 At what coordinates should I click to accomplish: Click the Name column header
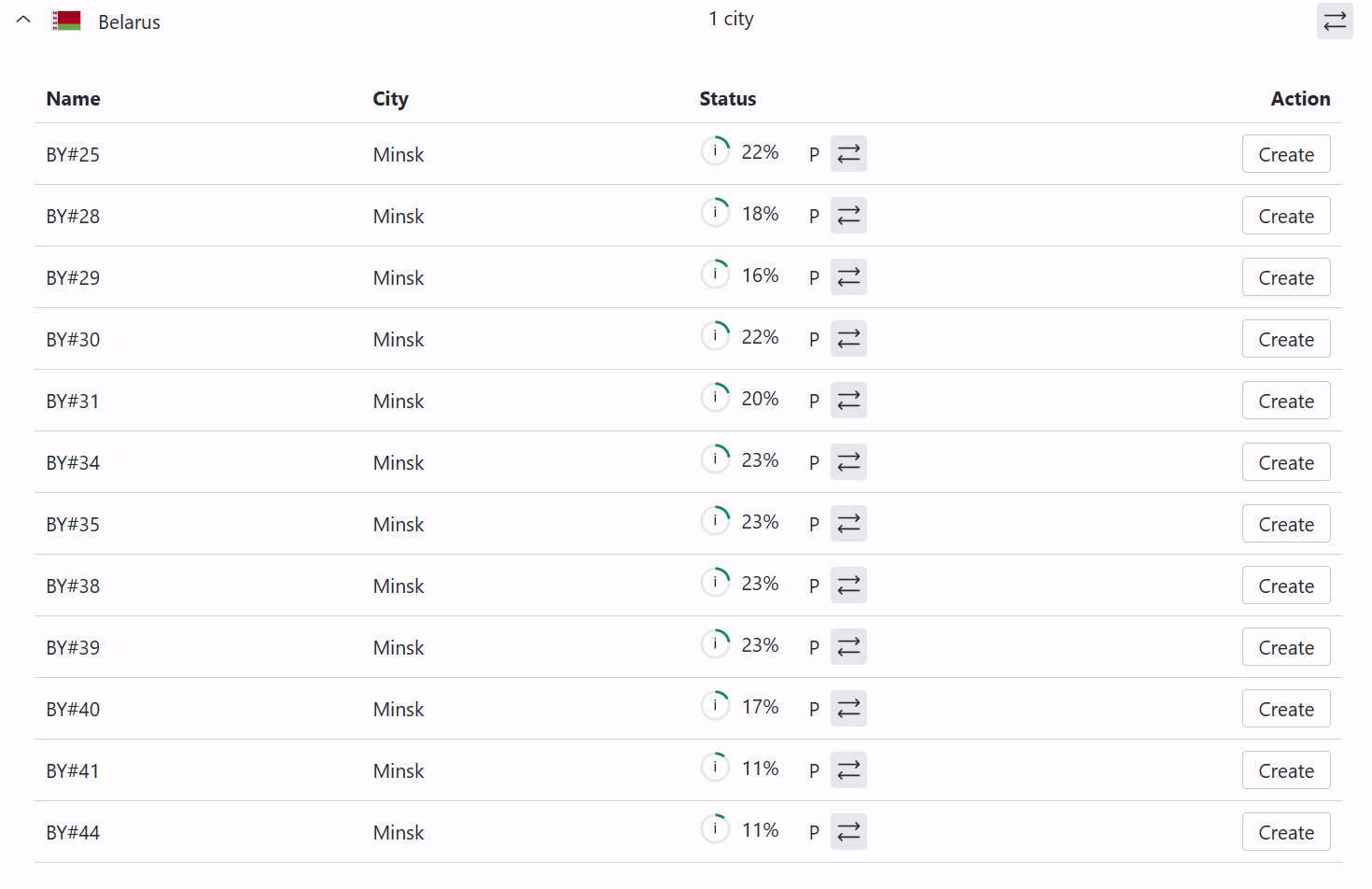coord(73,99)
